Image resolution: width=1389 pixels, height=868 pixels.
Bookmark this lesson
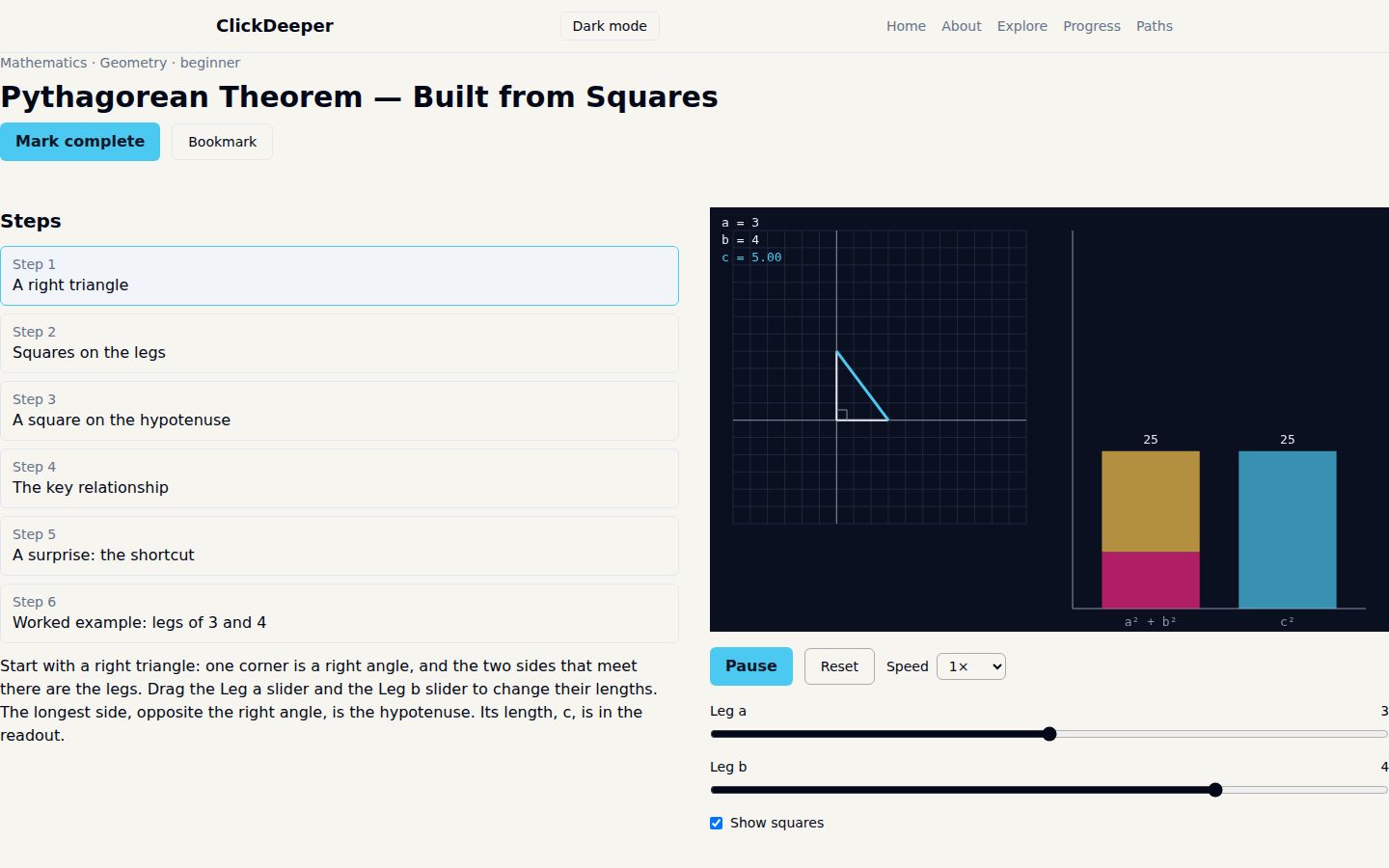(222, 142)
